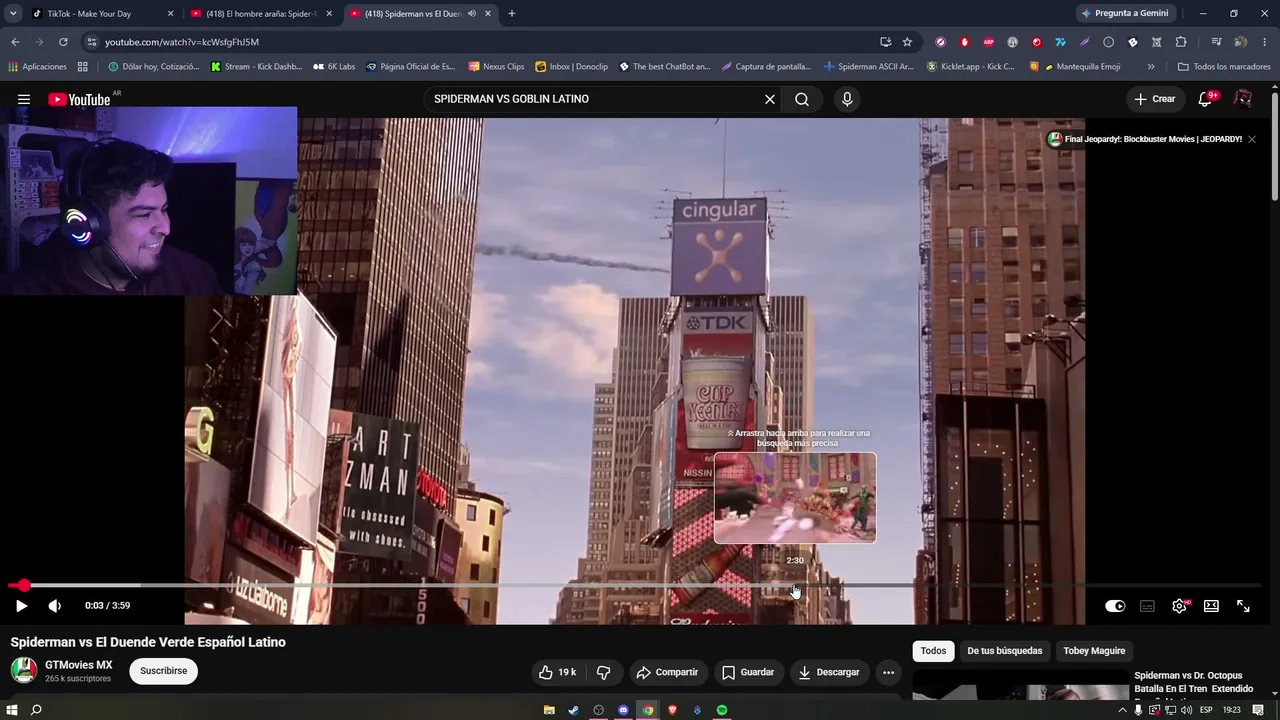This screenshot has width=1280, height=720.
Task: Click the YouTube search input field
Action: coord(595,99)
